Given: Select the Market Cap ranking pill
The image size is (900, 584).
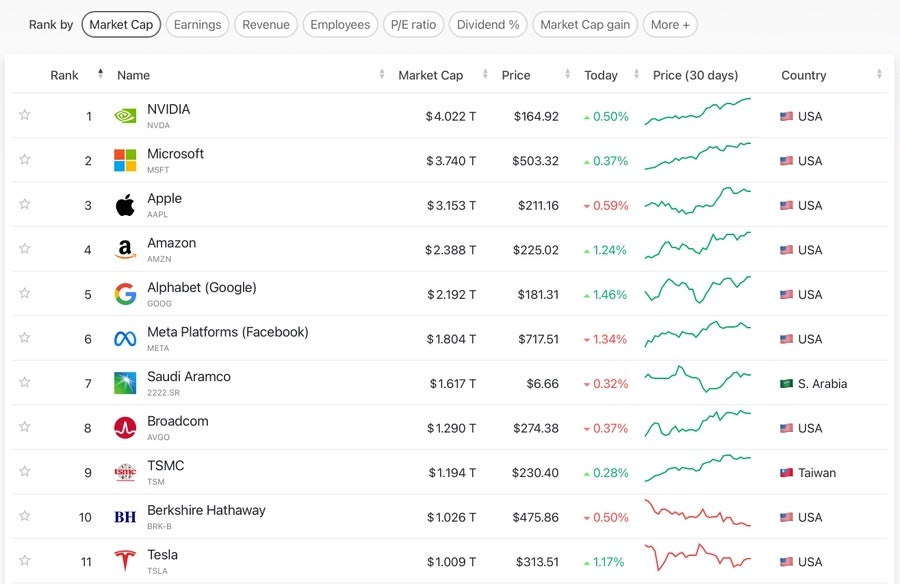Looking at the screenshot, I should coord(121,25).
